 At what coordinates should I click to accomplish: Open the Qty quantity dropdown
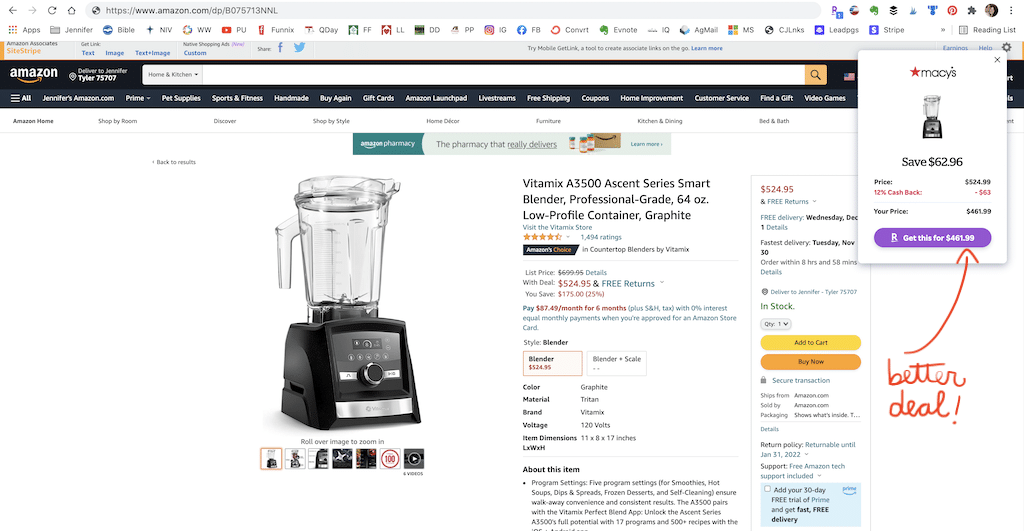click(x=776, y=324)
